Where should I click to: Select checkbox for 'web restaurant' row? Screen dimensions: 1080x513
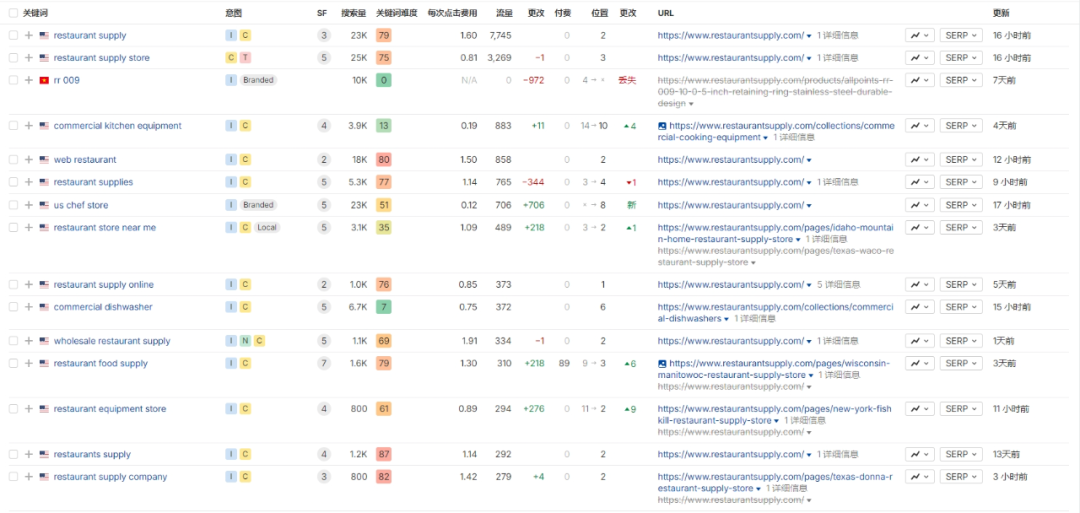(x=13, y=160)
